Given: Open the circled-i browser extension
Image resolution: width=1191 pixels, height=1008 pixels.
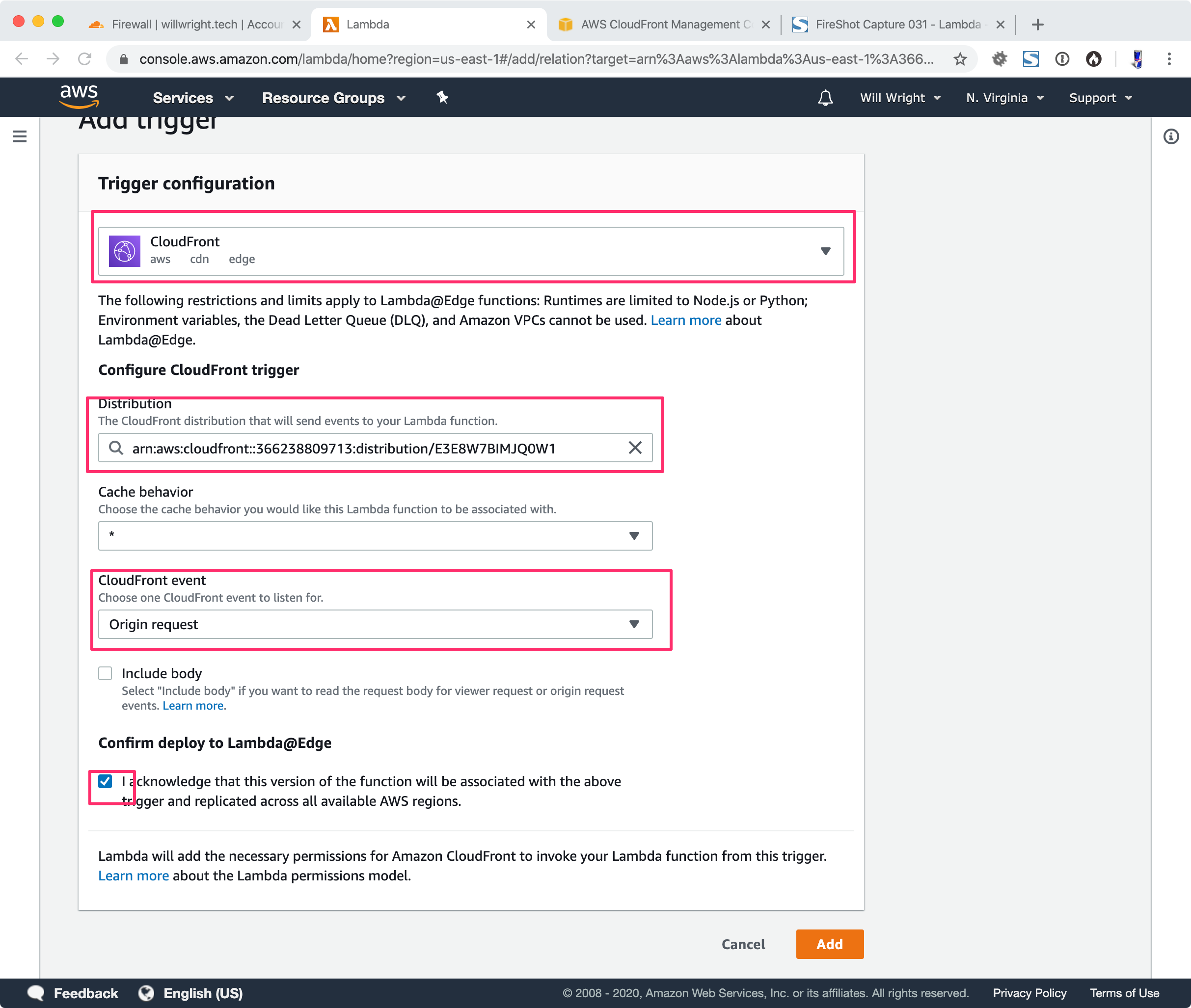Looking at the screenshot, I should tap(1062, 59).
